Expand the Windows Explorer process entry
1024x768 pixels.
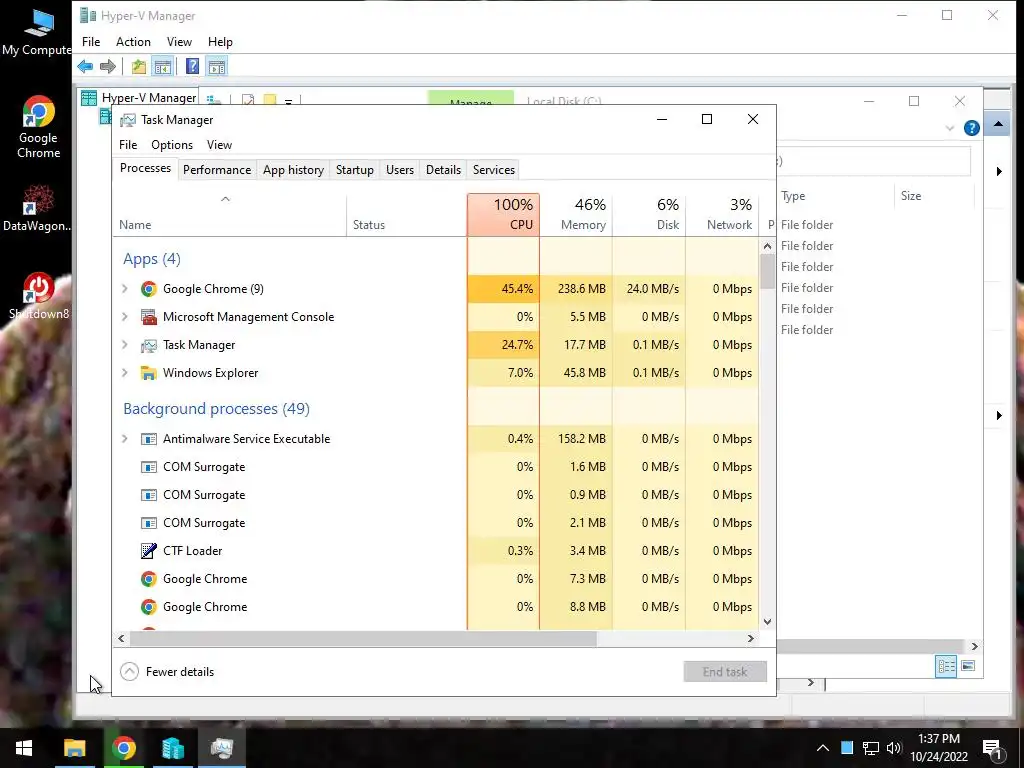(x=125, y=372)
